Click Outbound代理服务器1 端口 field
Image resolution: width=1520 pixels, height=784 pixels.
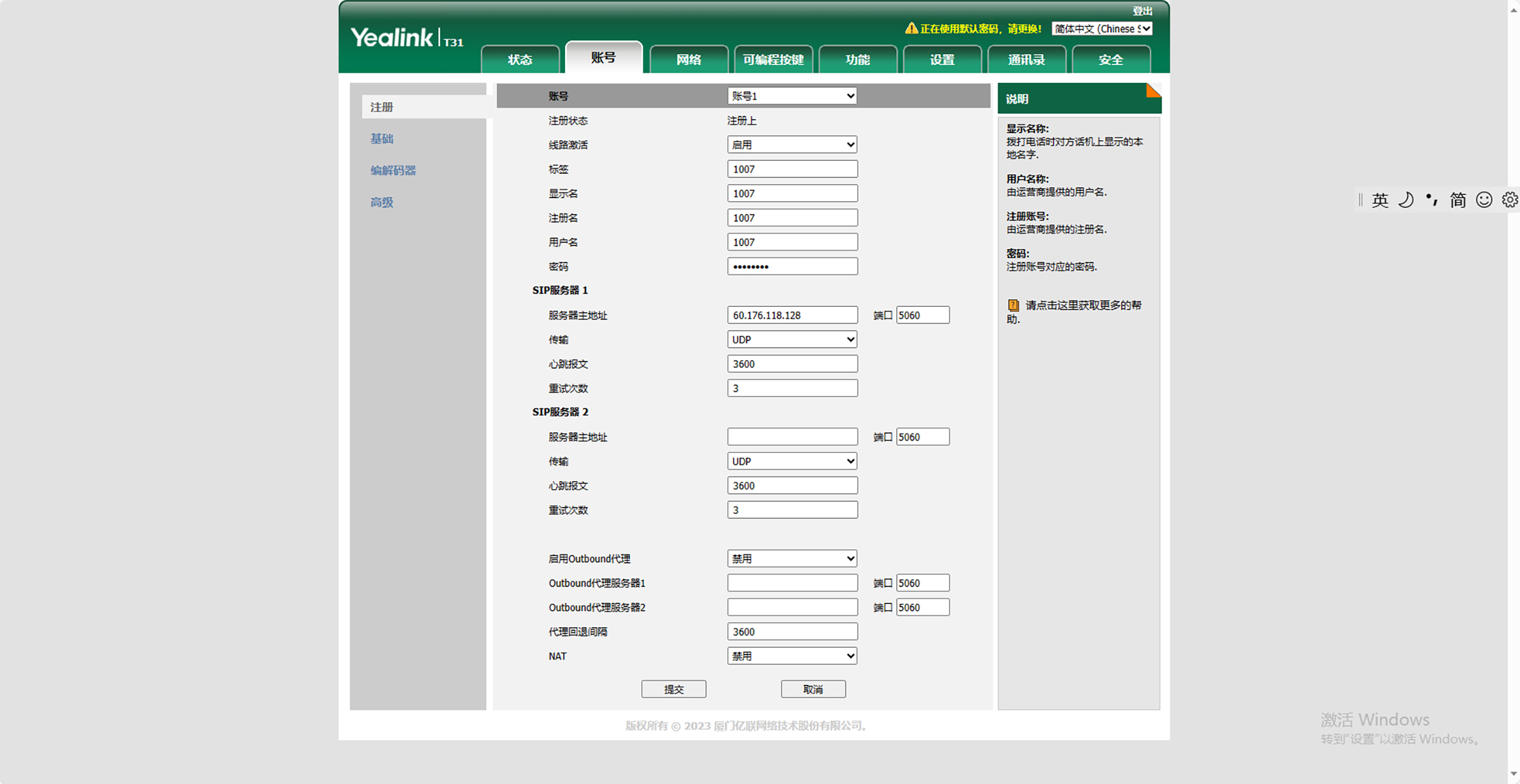point(923,583)
